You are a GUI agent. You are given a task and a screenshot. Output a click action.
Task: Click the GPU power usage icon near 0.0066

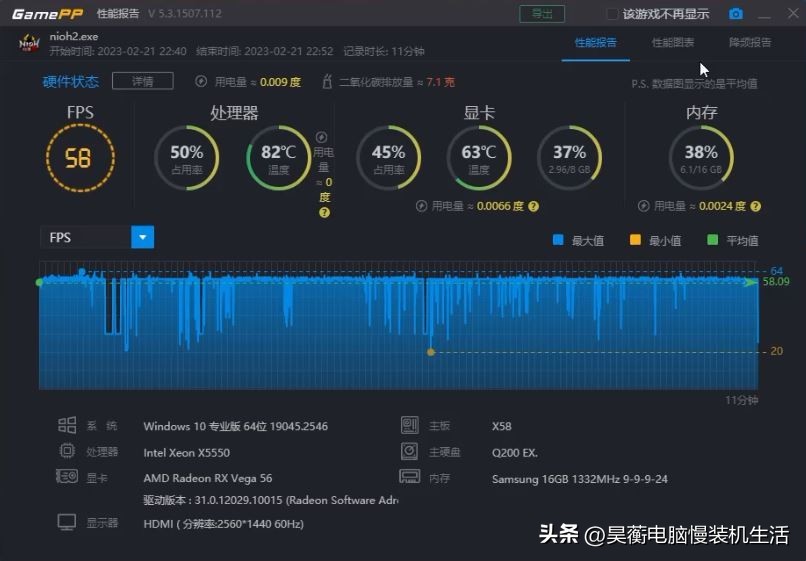[421, 206]
